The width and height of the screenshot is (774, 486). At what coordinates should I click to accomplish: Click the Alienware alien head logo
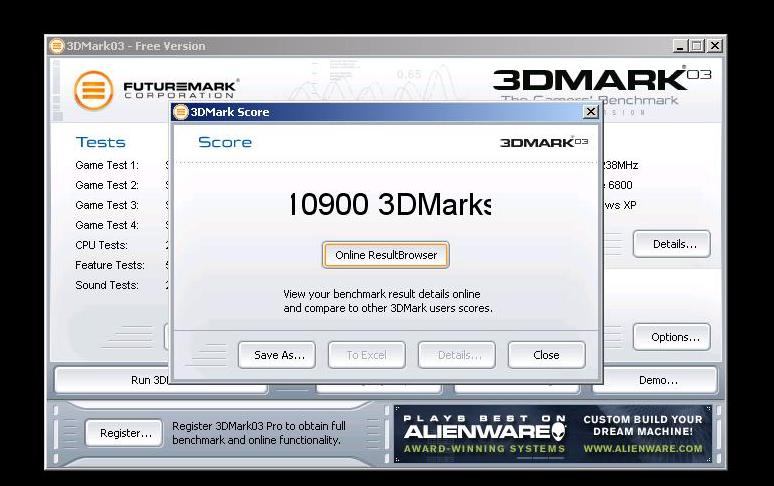[559, 432]
